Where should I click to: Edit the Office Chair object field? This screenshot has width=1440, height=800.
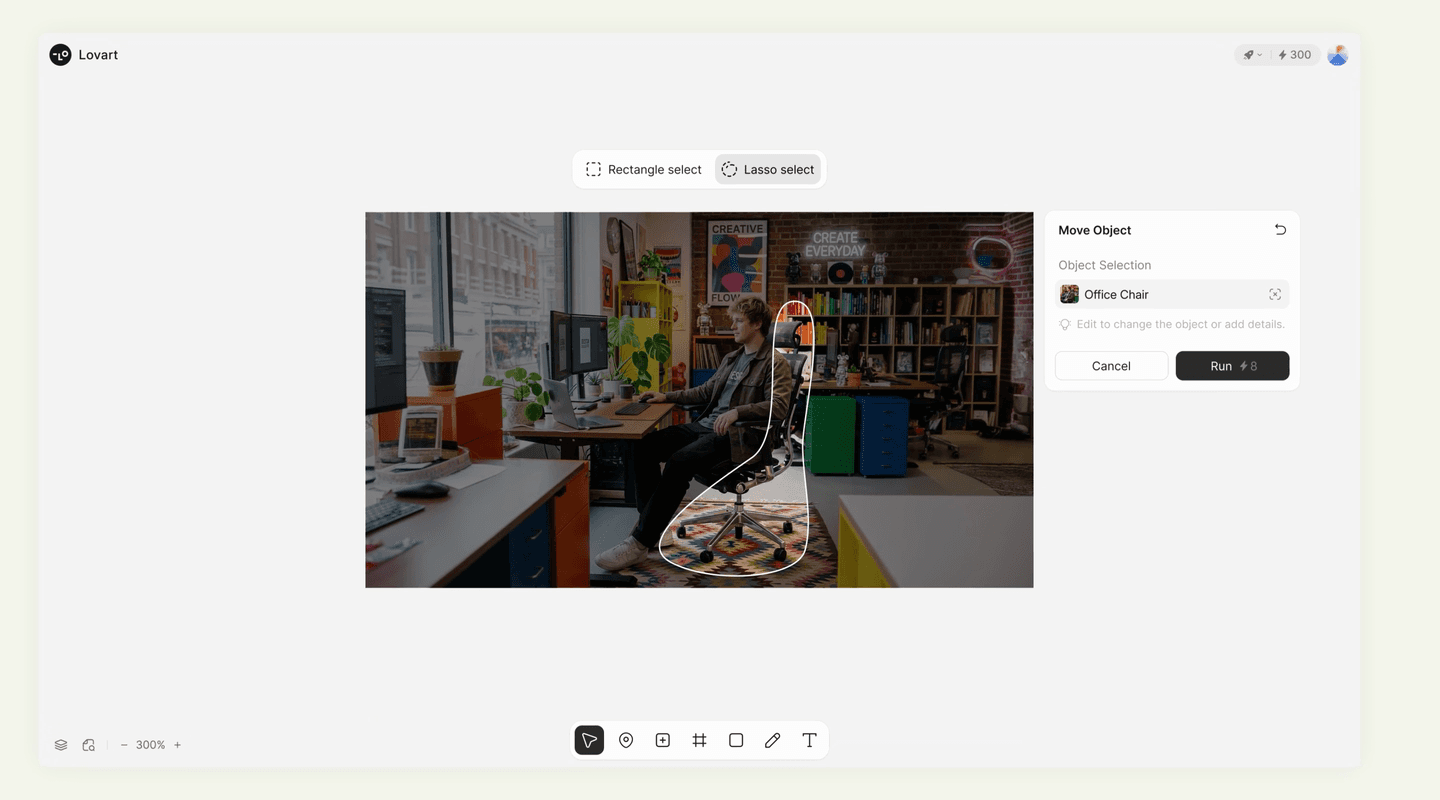point(1160,294)
